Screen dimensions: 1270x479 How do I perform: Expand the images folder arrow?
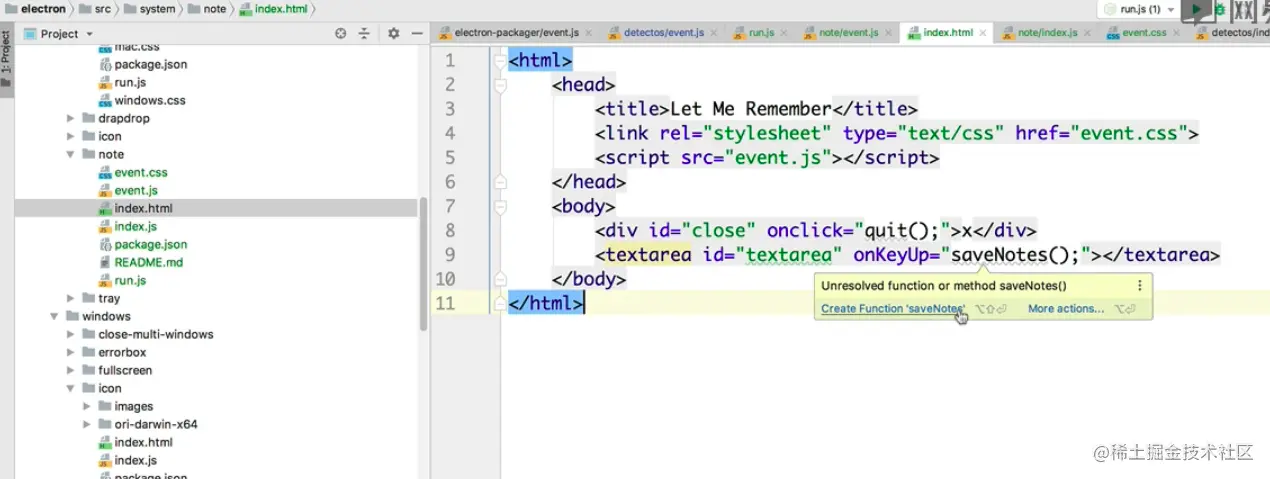87,406
